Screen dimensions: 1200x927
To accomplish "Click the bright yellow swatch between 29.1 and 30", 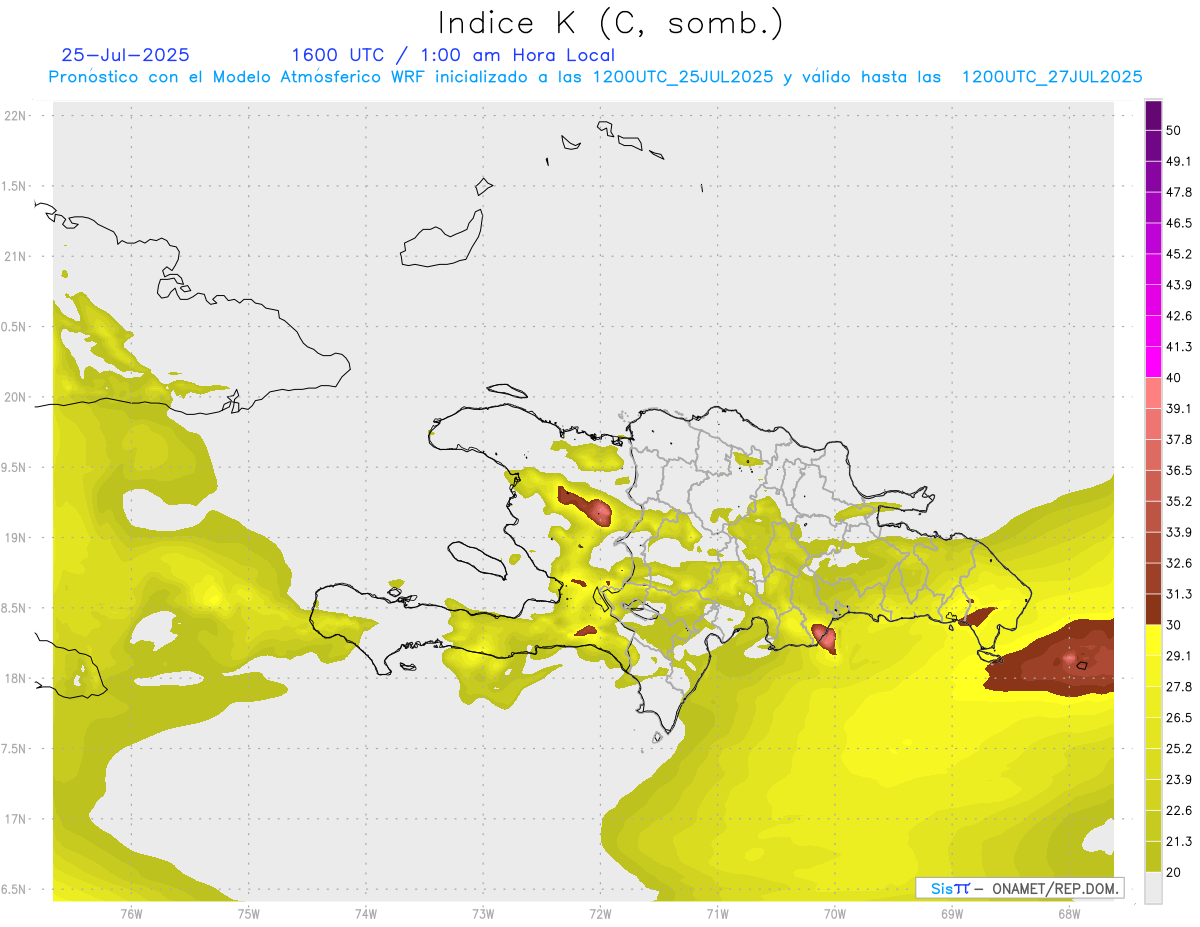I will pyautogui.click(x=1153, y=640).
